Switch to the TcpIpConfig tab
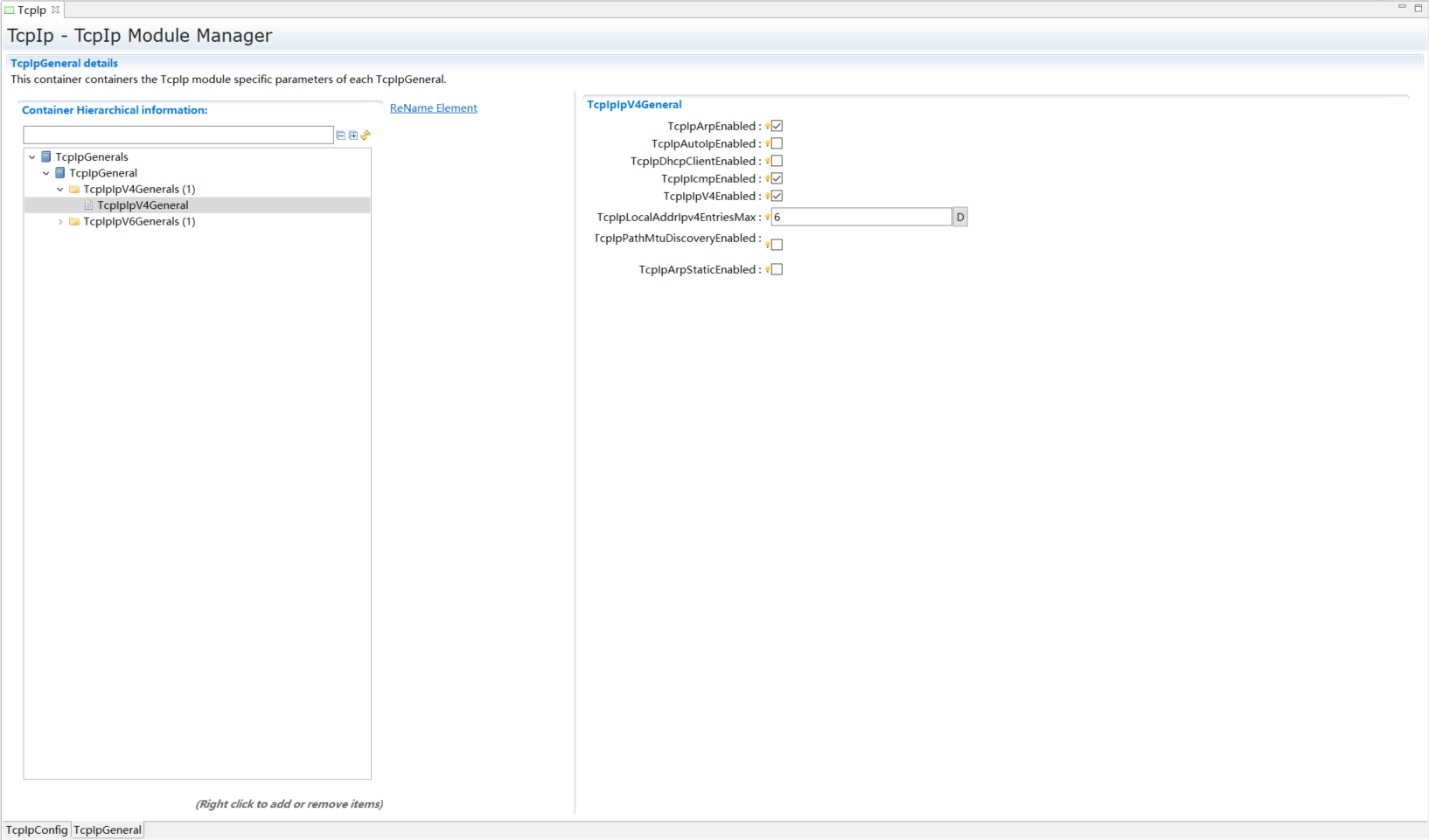 point(37,830)
